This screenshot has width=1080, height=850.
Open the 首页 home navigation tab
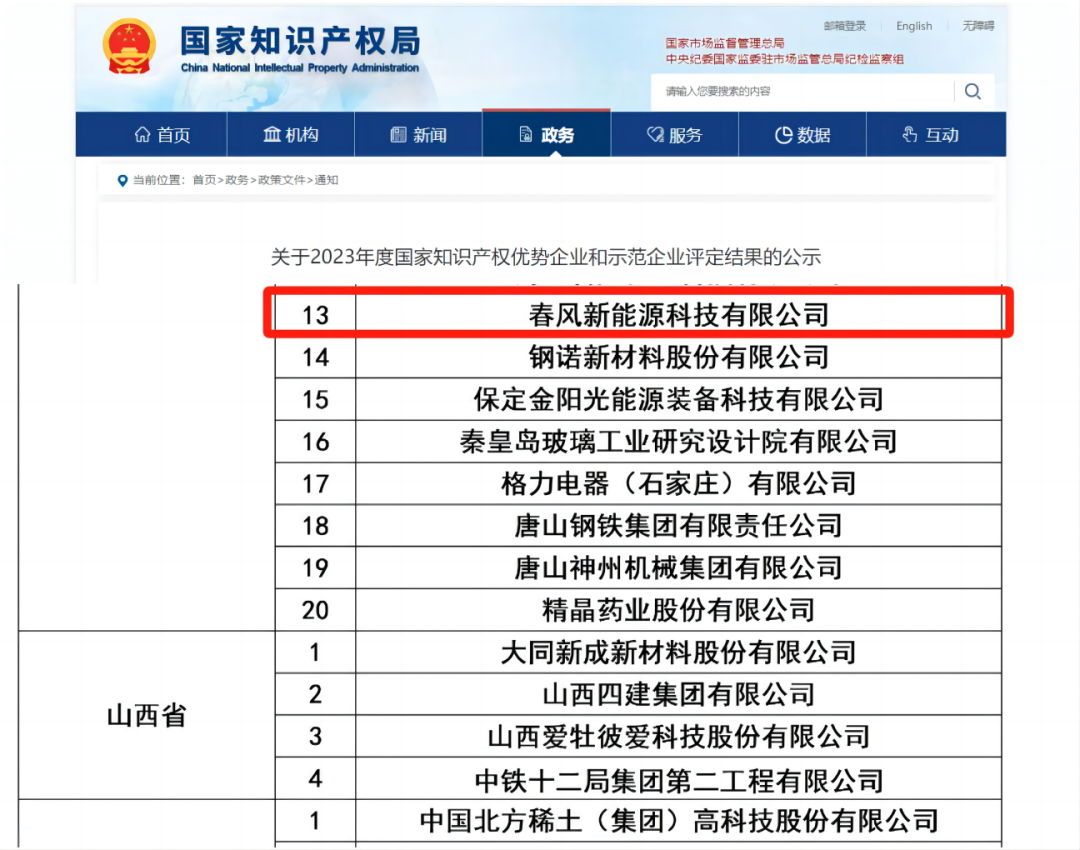(162, 135)
